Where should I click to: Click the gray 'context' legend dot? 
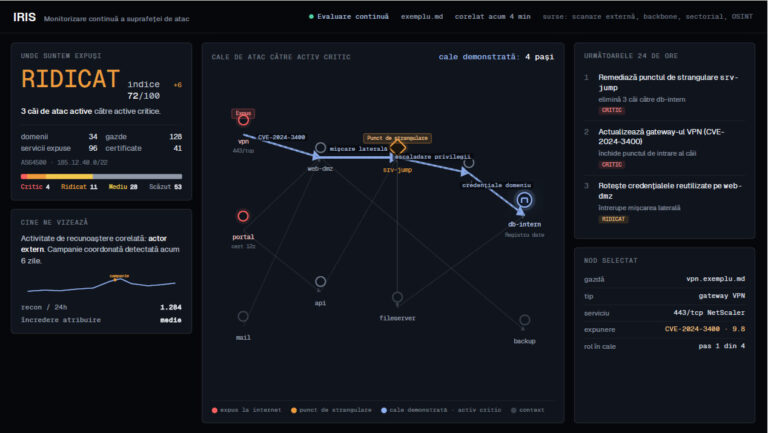coord(513,410)
